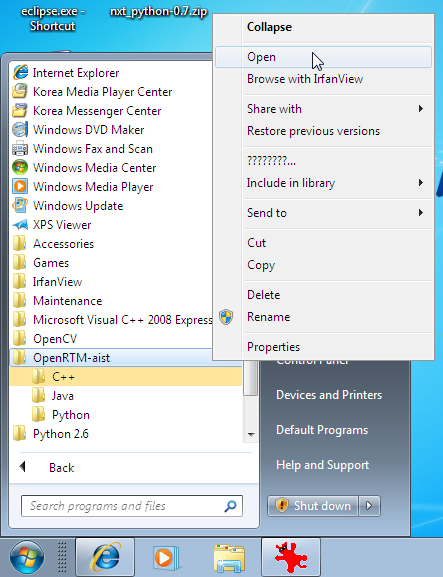Choose Rename from the context menu
Screen dimensions: 443x577
[323, 317]
